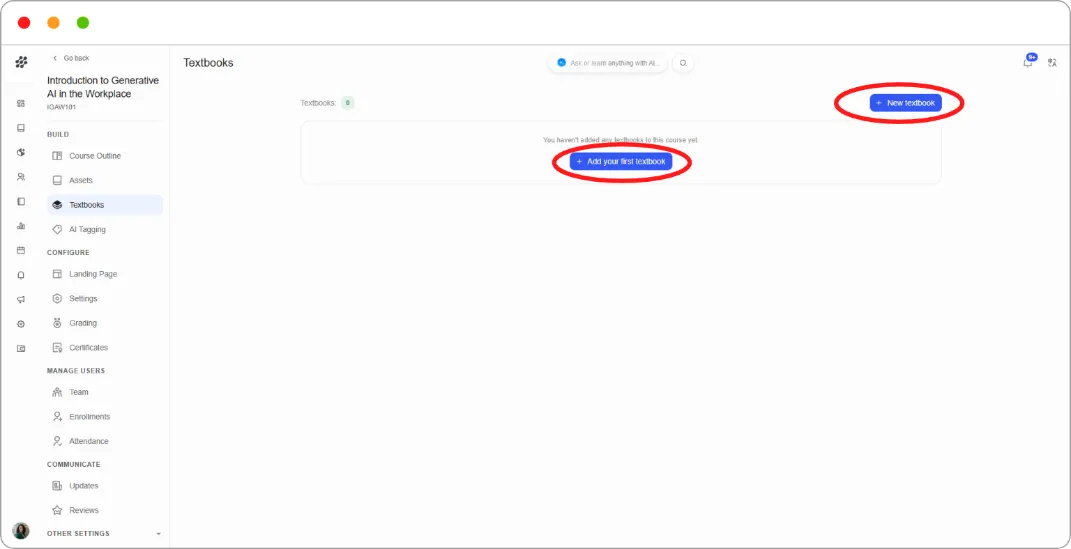Click the BUILD section header
This screenshot has height=549, width=1071.
click(x=58, y=135)
